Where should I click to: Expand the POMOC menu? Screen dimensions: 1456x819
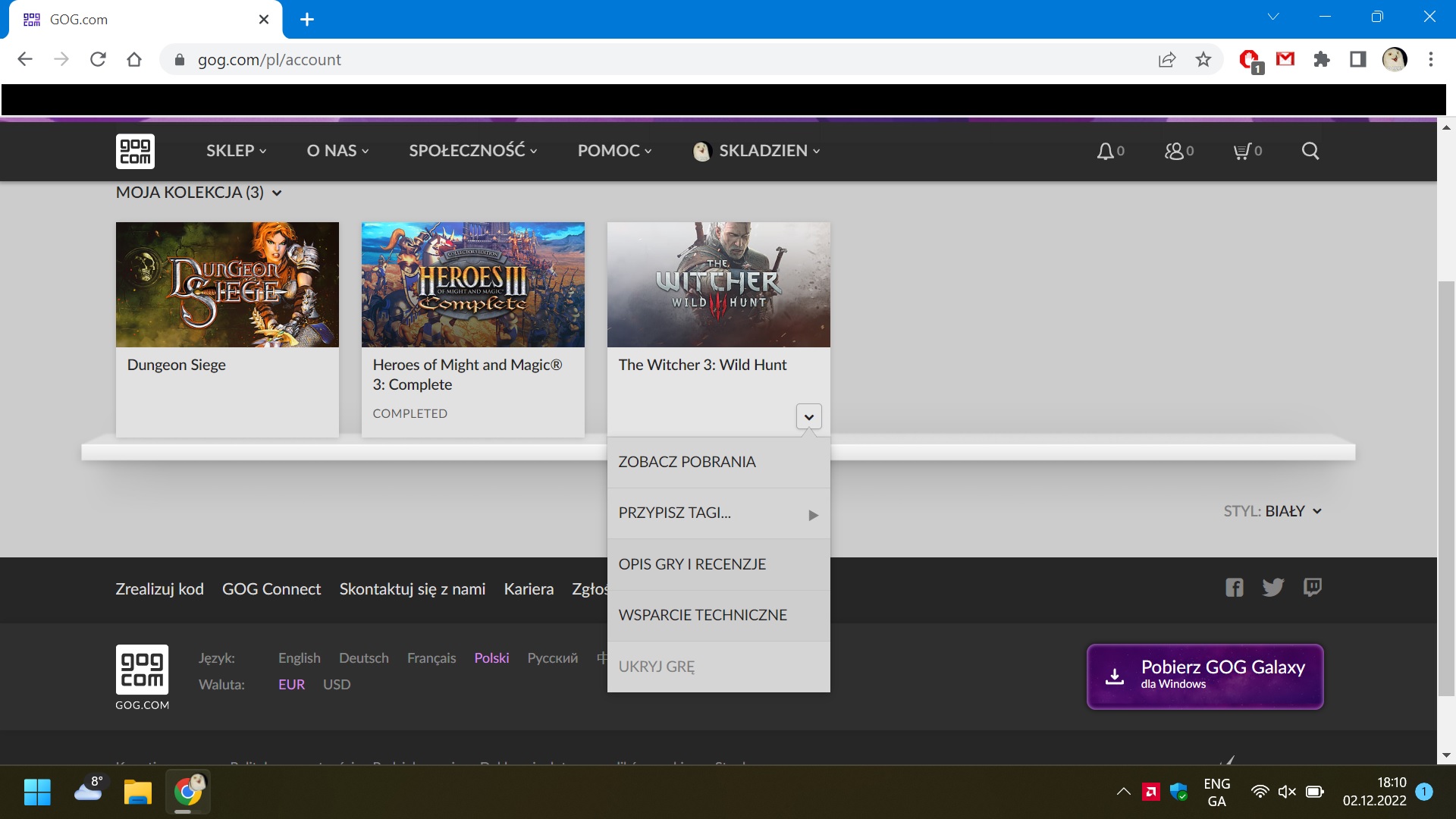click(x=615, y=151)
